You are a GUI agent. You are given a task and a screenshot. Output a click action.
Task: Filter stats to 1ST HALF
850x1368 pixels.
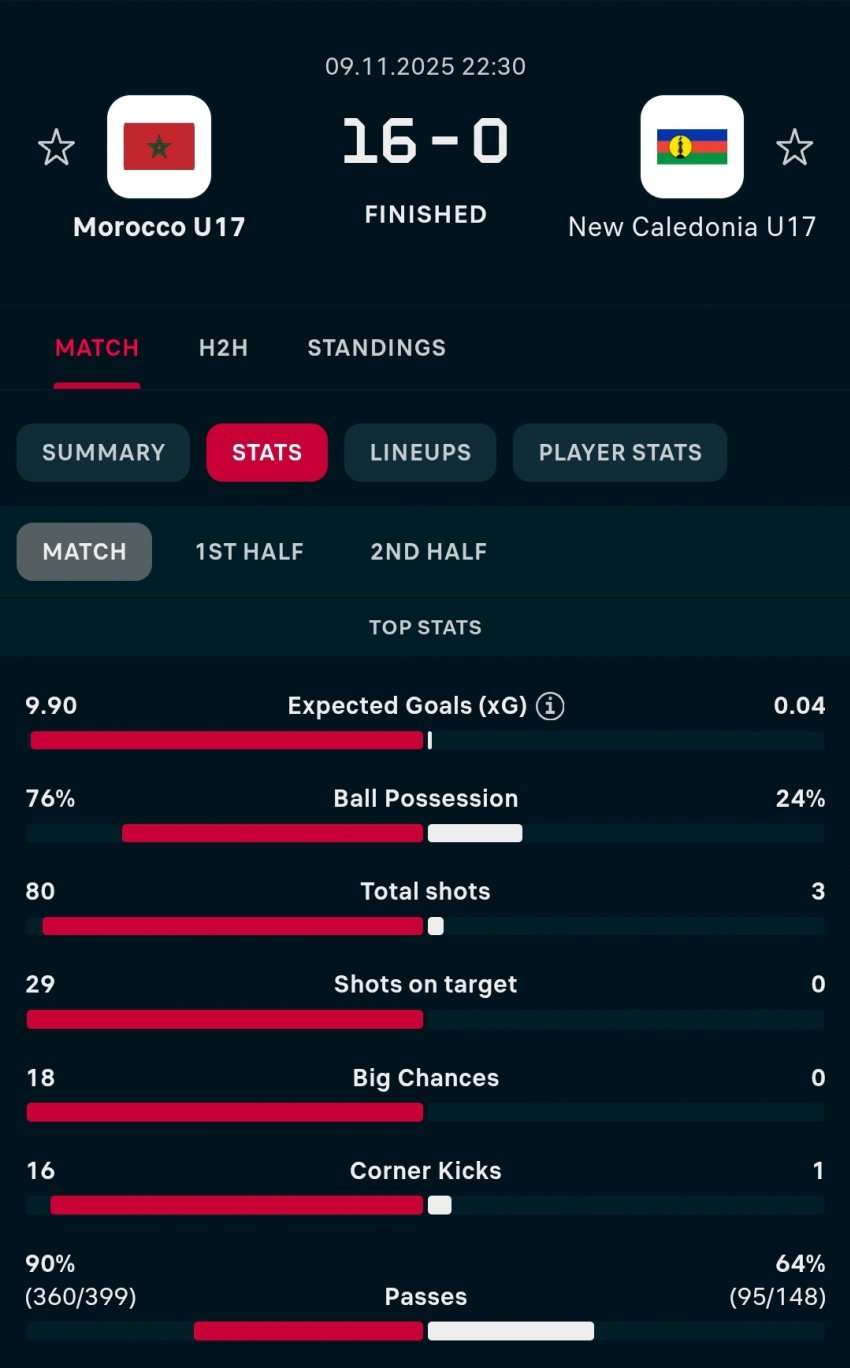(249, 552)
